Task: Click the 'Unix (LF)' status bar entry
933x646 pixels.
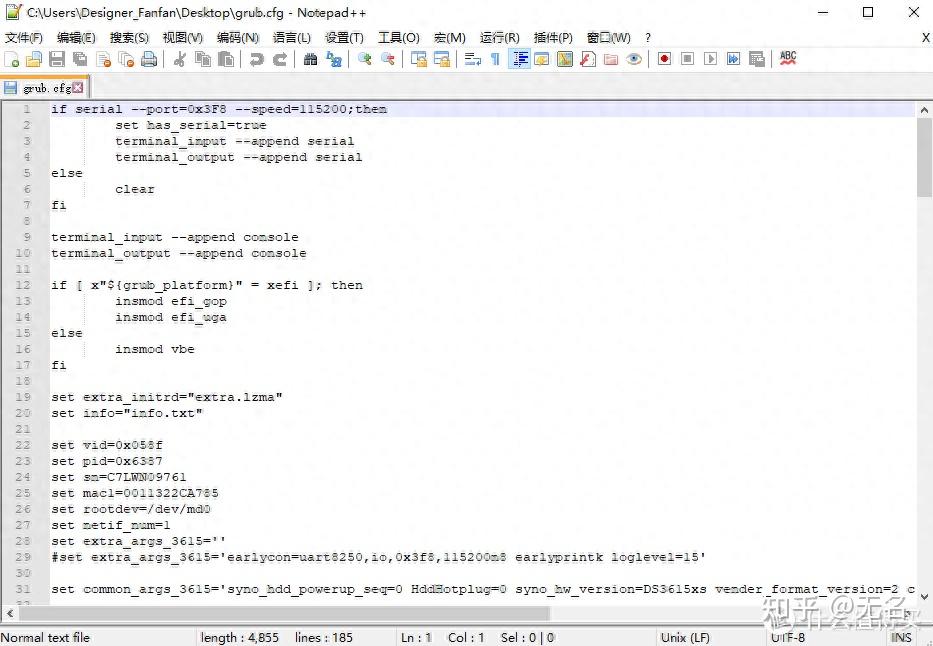Action: click(x=685, y=638)
